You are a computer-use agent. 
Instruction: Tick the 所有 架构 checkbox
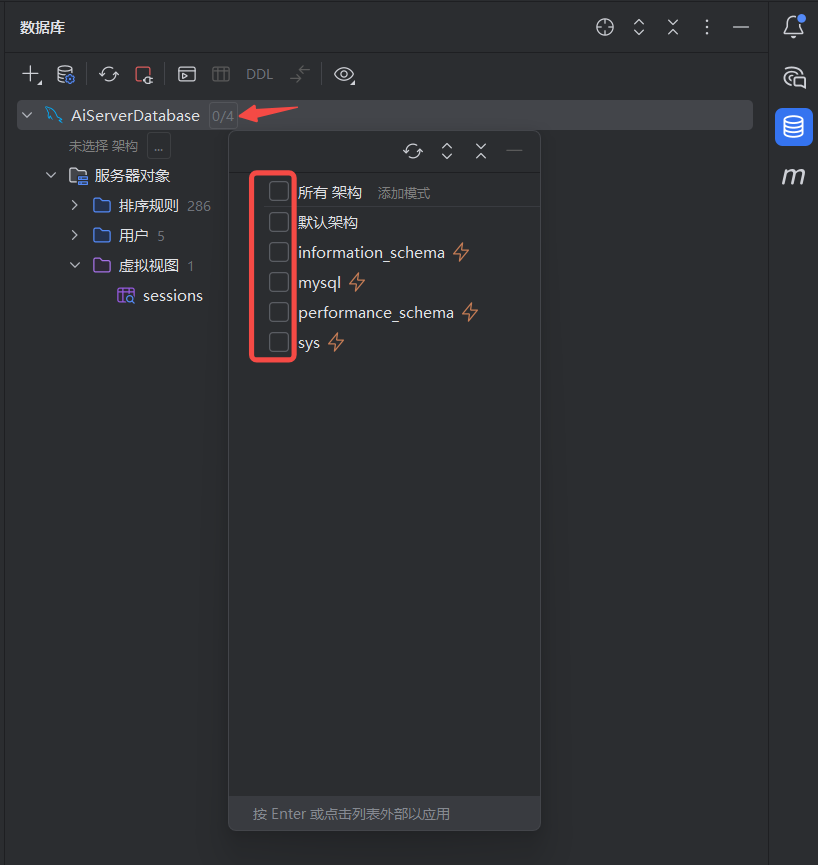coord(279,191)
